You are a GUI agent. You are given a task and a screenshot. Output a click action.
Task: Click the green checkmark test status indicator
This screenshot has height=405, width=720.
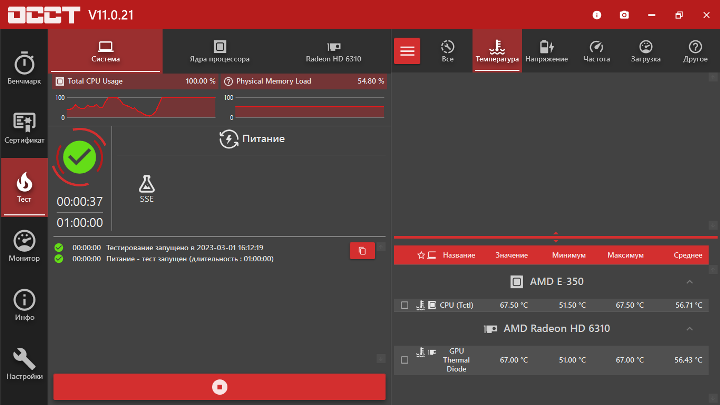point(79,158)
